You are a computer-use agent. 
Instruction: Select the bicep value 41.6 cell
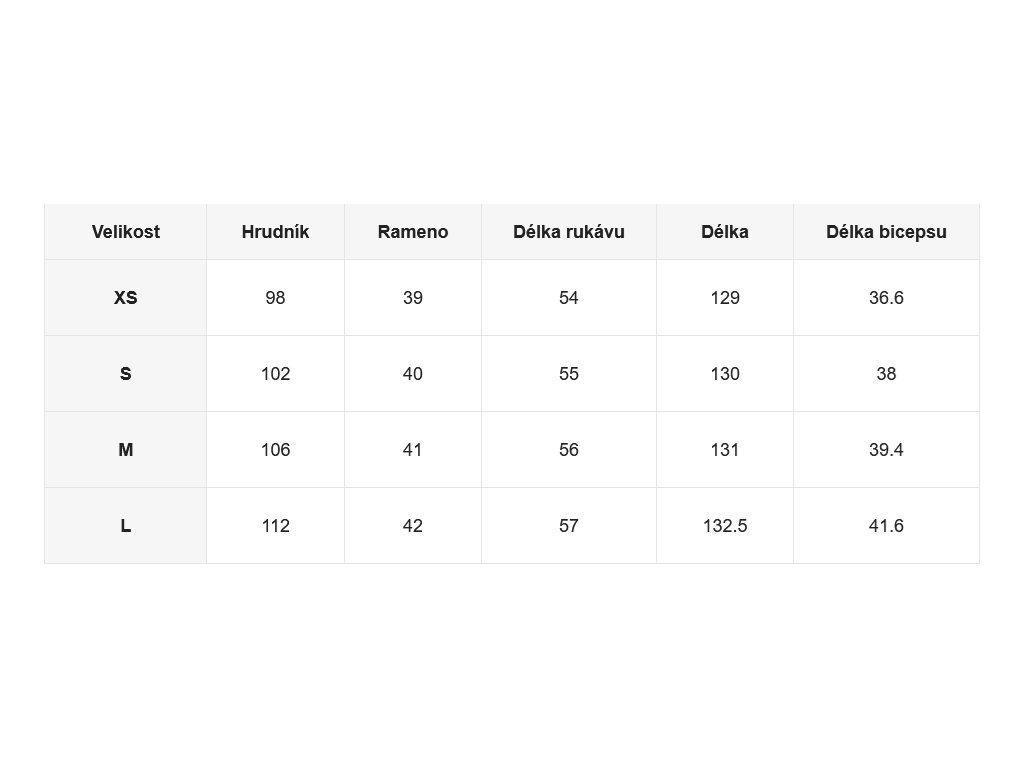(886, 526)
